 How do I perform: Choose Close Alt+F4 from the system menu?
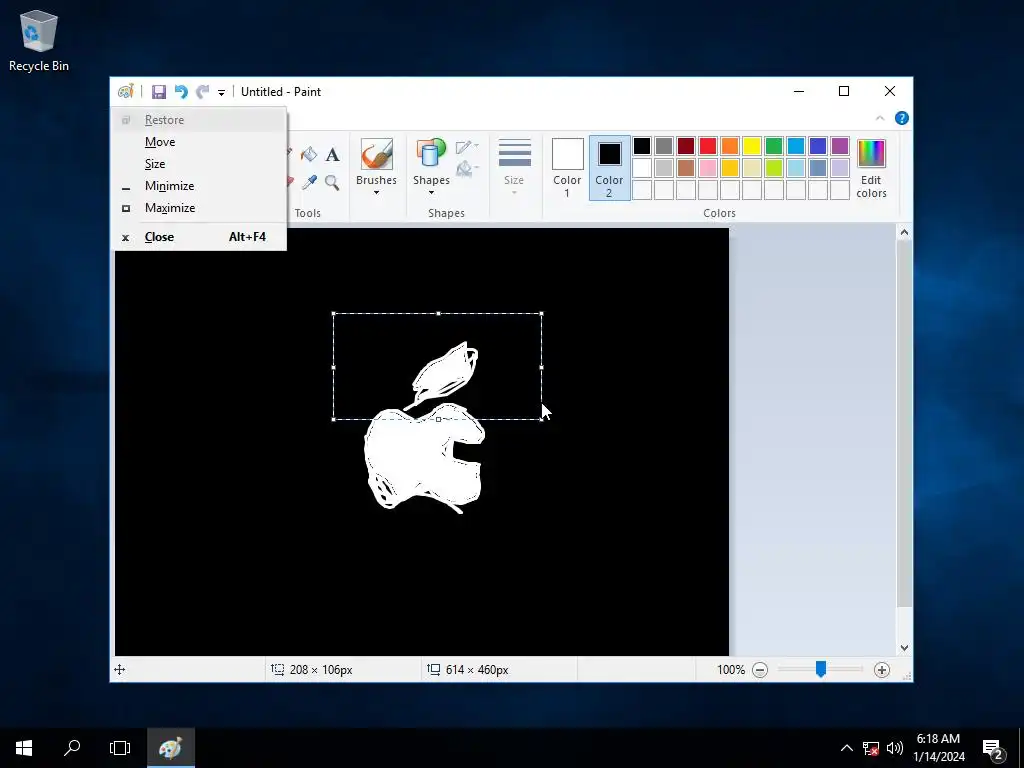[199, 237]
